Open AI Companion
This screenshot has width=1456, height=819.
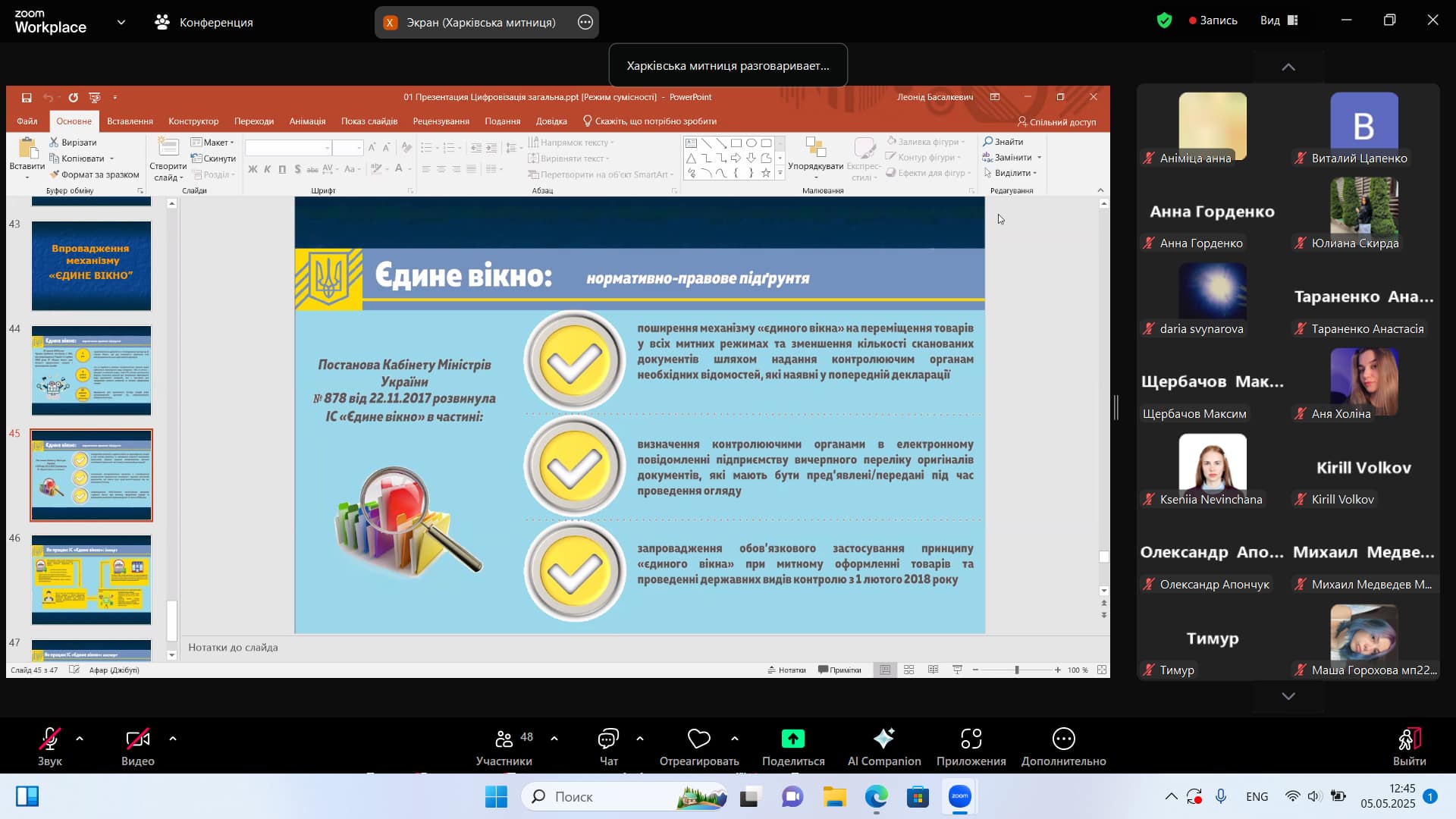pos(884,747)
